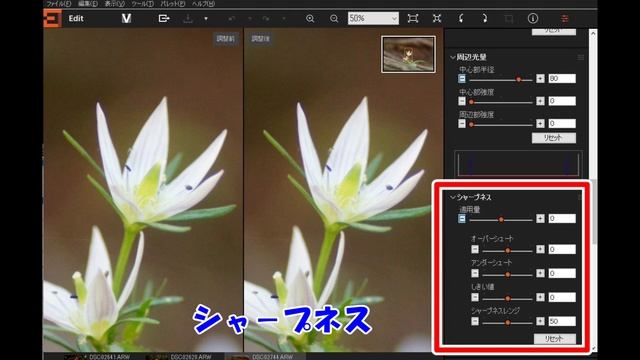Open the ファイル menu
640x360 pixels.
[x=58, y=4]
